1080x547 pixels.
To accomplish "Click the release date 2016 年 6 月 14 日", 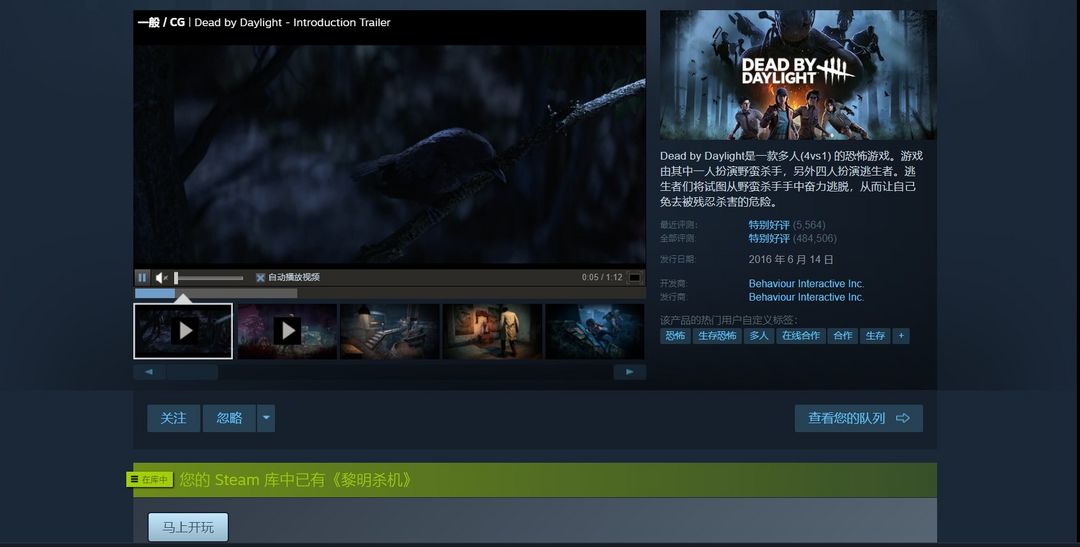I will pyautogui.click(x=791, y=260).
